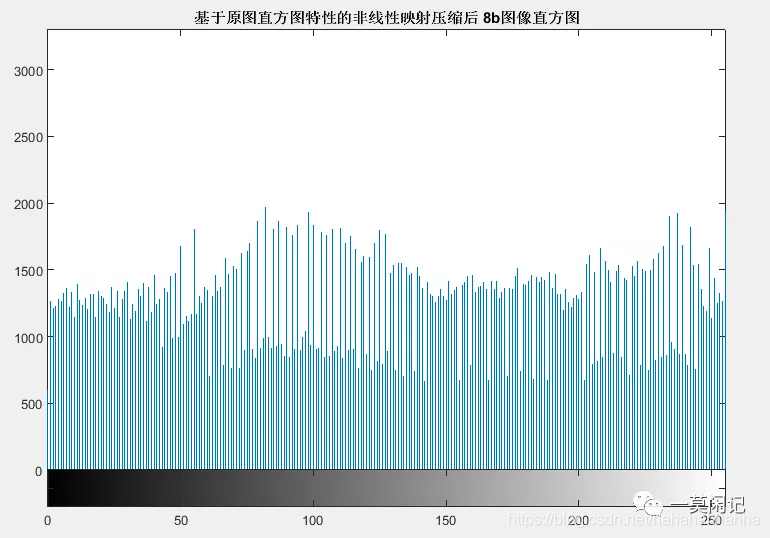Click the y-axis label 3000
The width and height of the screenshot is (770, 538).
click(28, 71)
